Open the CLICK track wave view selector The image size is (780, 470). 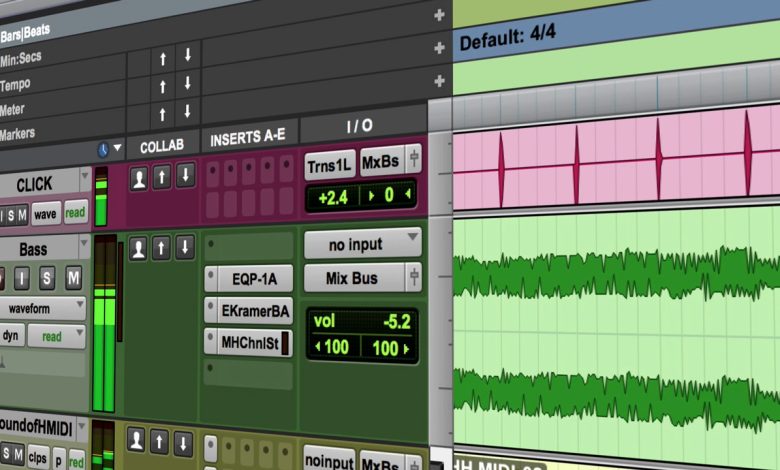46,214
